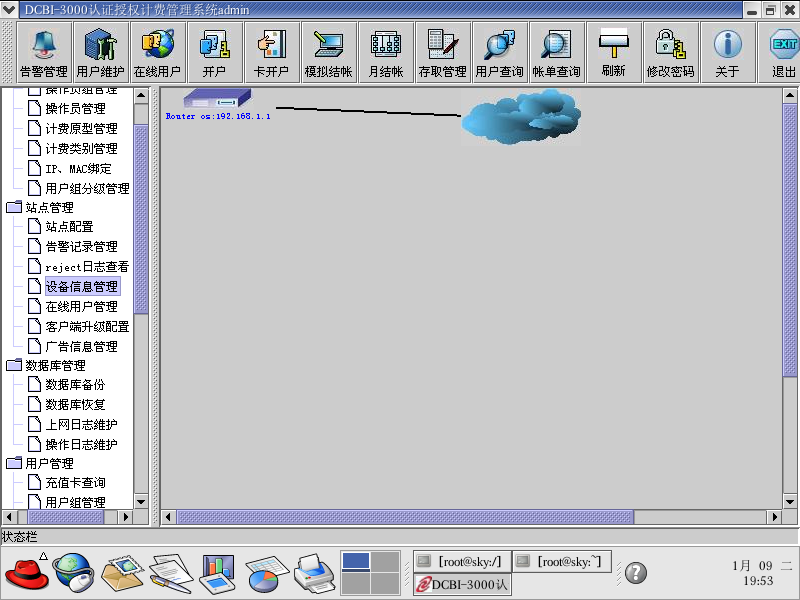Click the 开户 account opening icon

pos(214,53)
